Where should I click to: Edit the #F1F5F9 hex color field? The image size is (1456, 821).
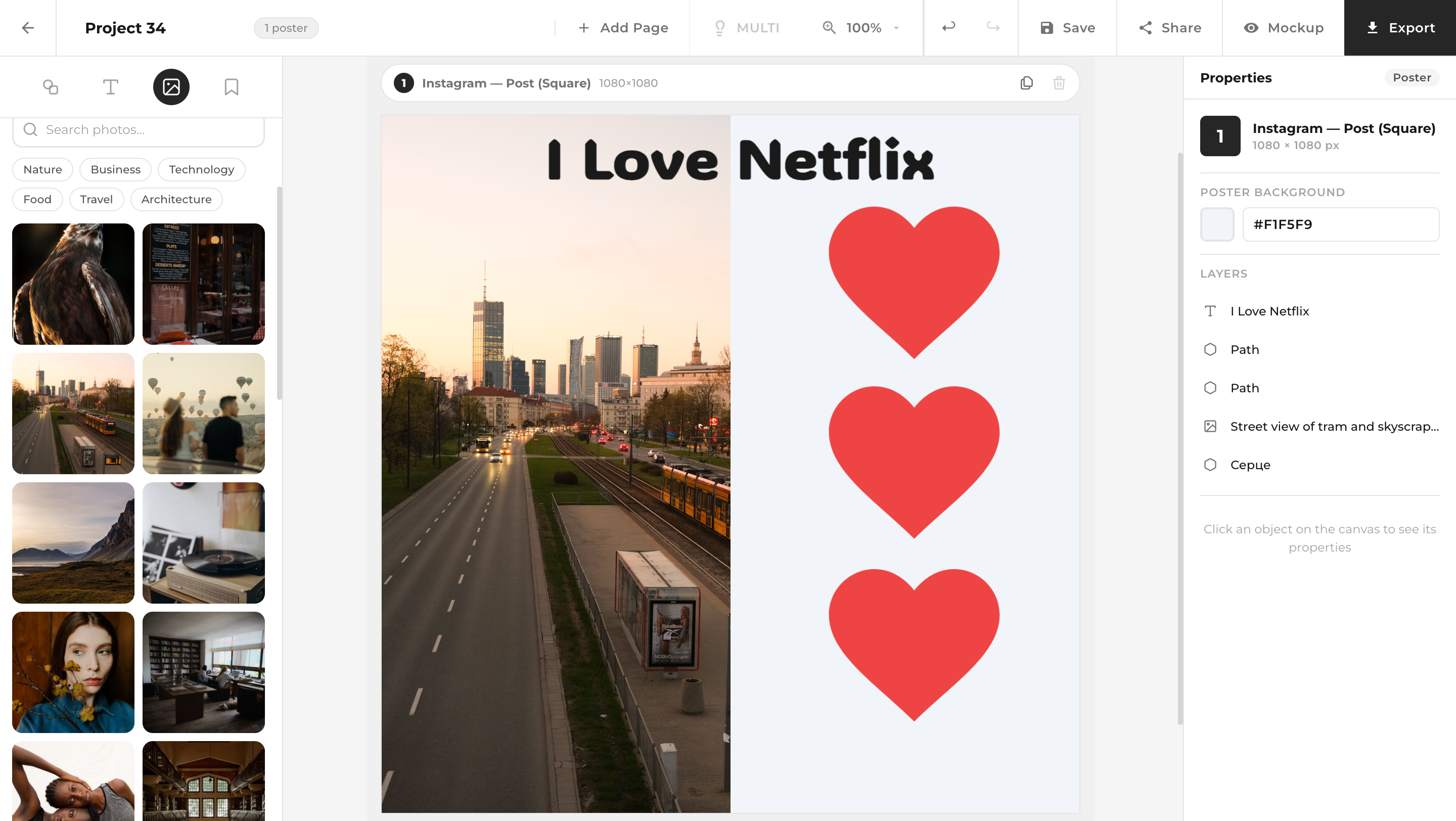[1341, 224]
